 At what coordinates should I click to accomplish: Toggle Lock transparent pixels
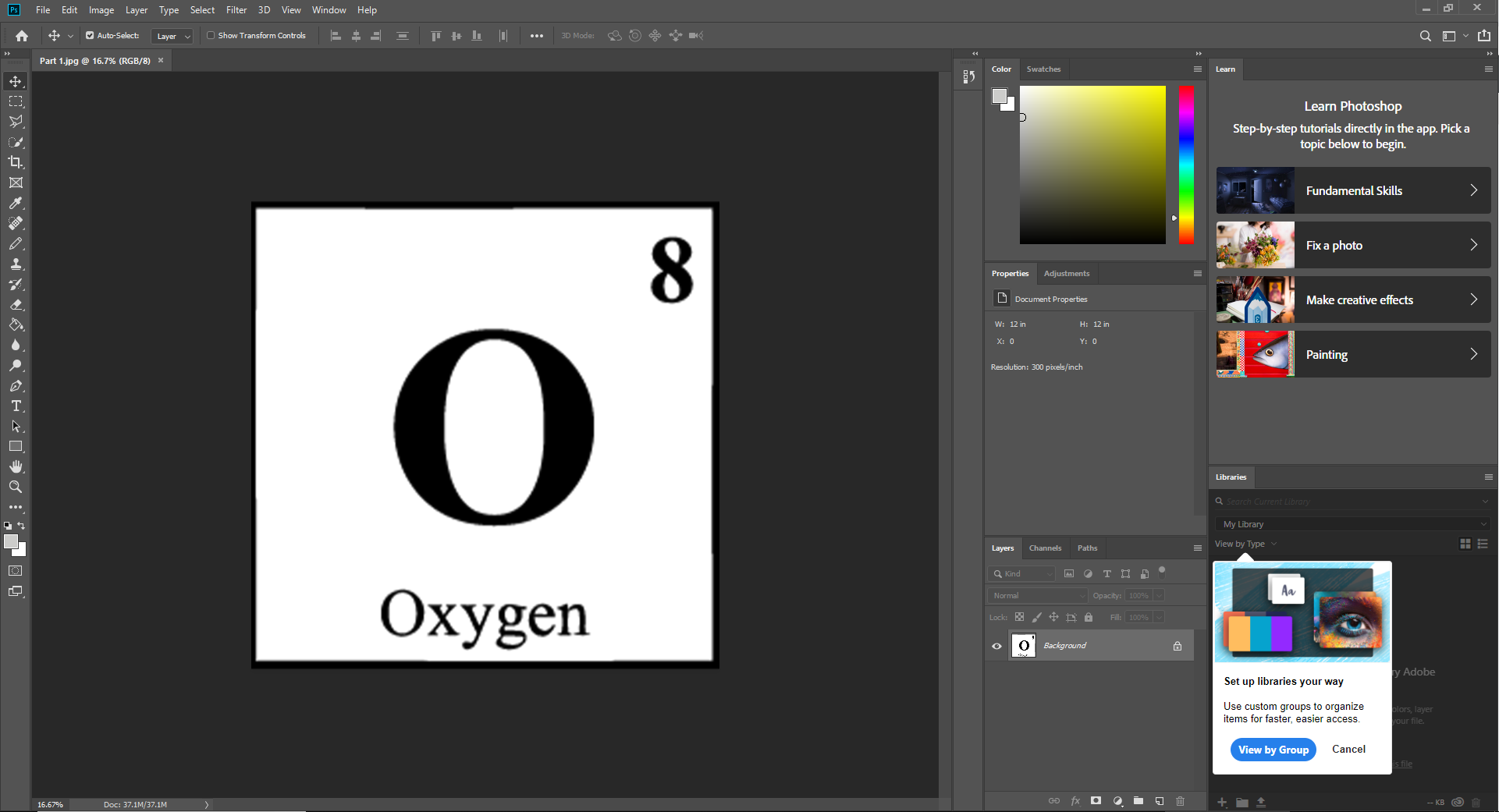[x=1019, y=617]
